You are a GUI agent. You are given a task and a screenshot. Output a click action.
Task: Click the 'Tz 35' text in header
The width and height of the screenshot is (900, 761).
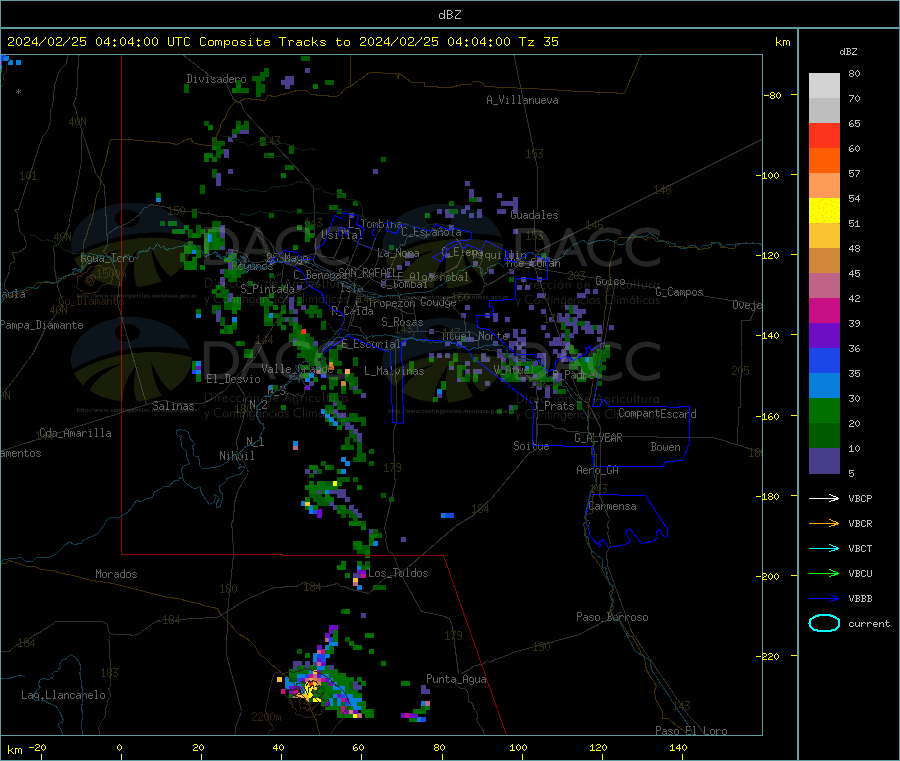[538, 42]
